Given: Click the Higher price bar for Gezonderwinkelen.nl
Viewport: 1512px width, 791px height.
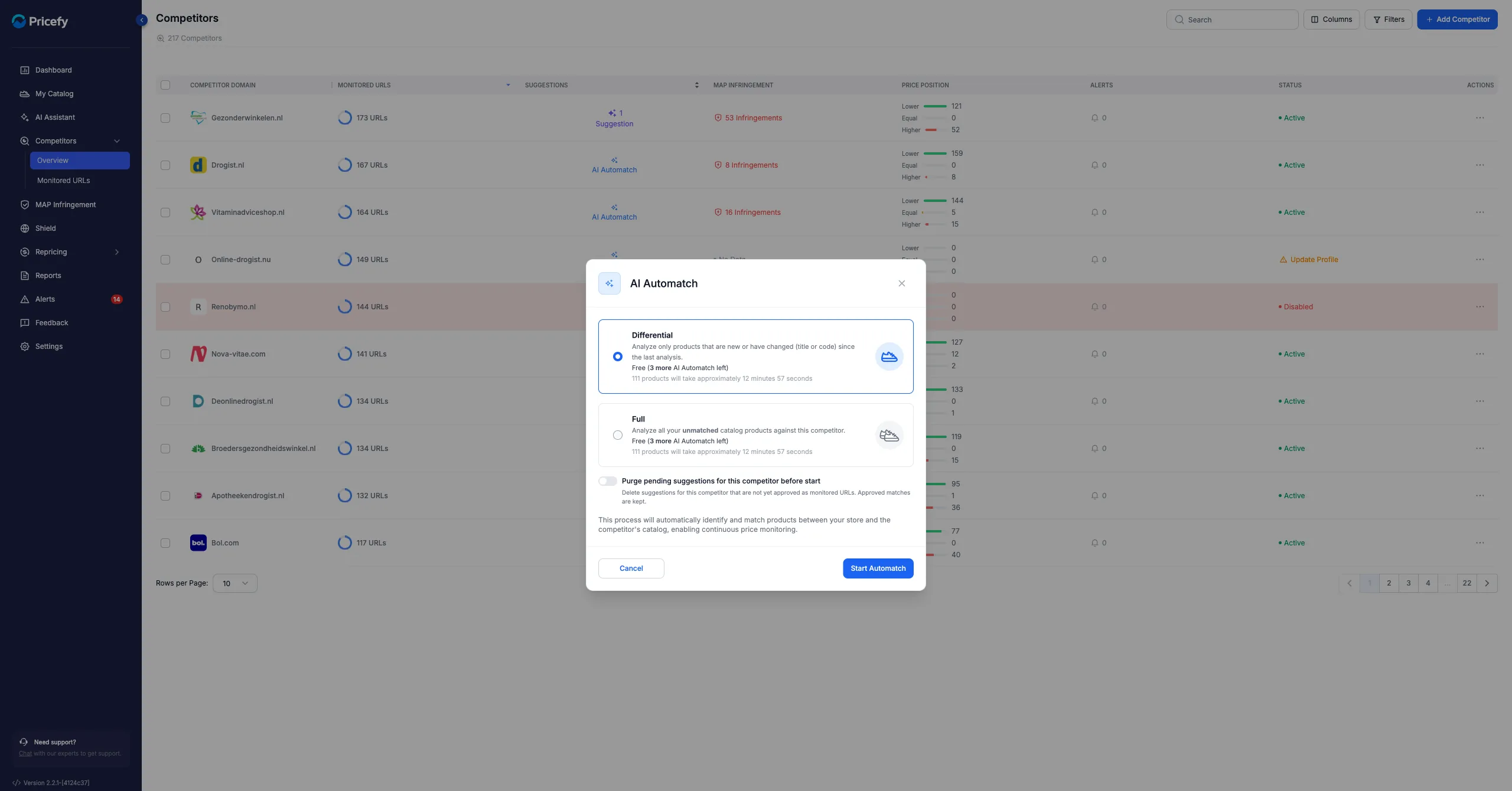Looking at the screenshot, I should tap(935, 130).
